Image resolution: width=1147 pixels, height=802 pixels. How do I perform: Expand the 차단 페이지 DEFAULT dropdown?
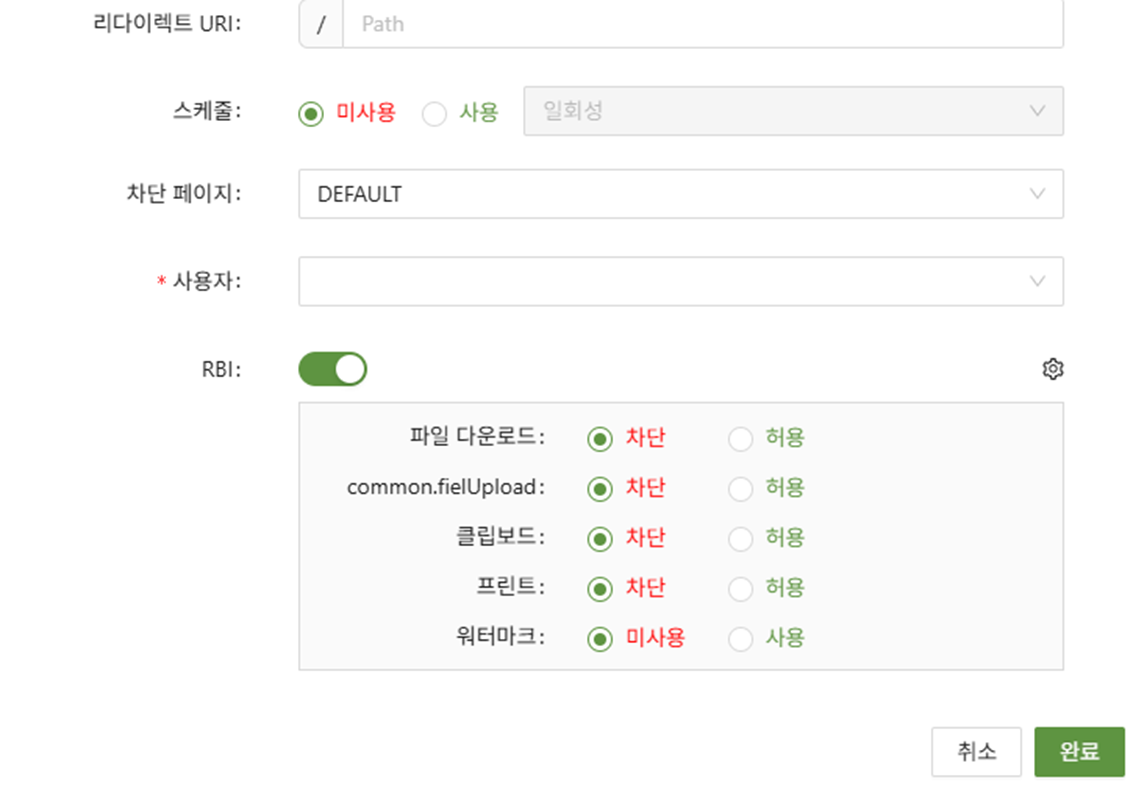pyautogui.click(x=680, y=194)
